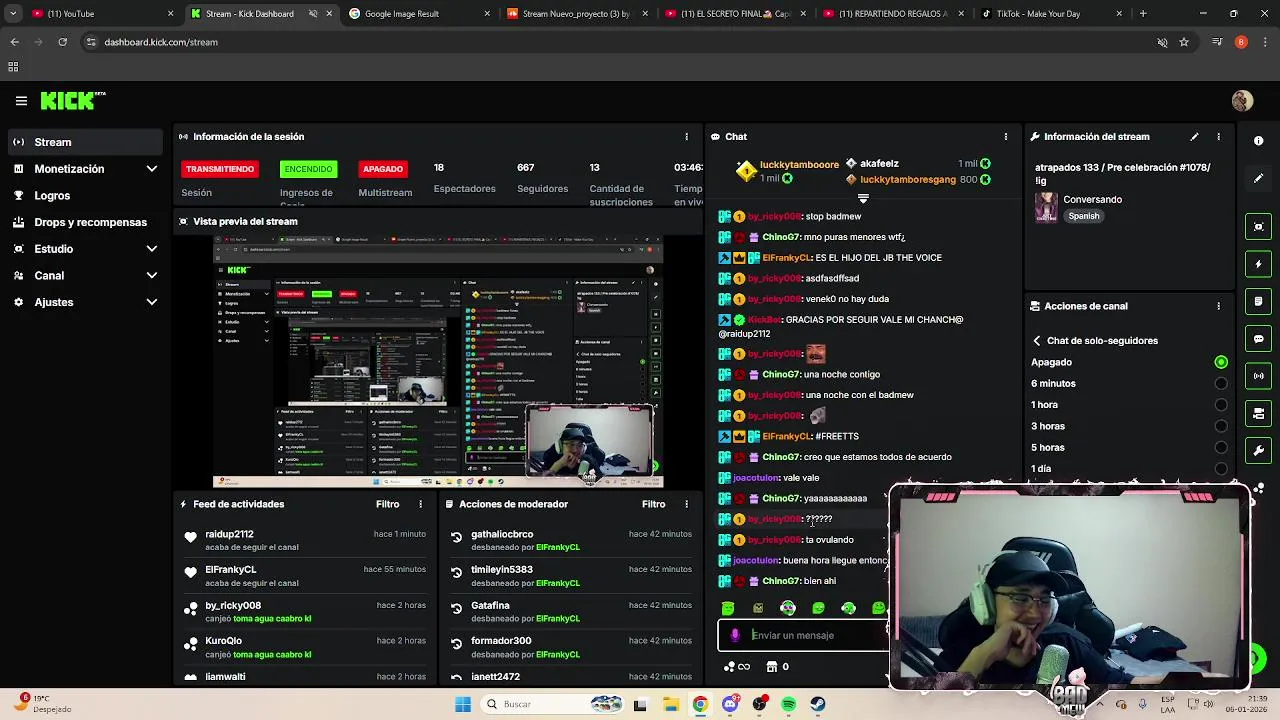Open the hamburger menu beside the Kick logo
Screen dimensions: 1280x720
pyautogui.click(x=21, y=101)
